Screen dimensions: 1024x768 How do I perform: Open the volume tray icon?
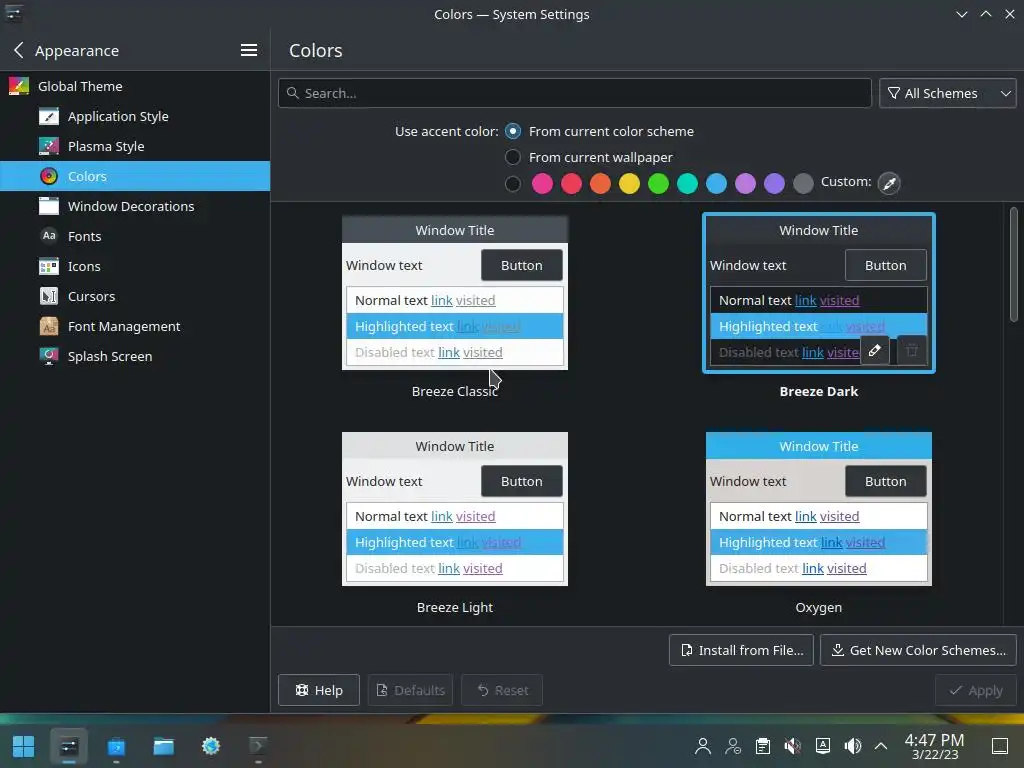tap(852, 746)
